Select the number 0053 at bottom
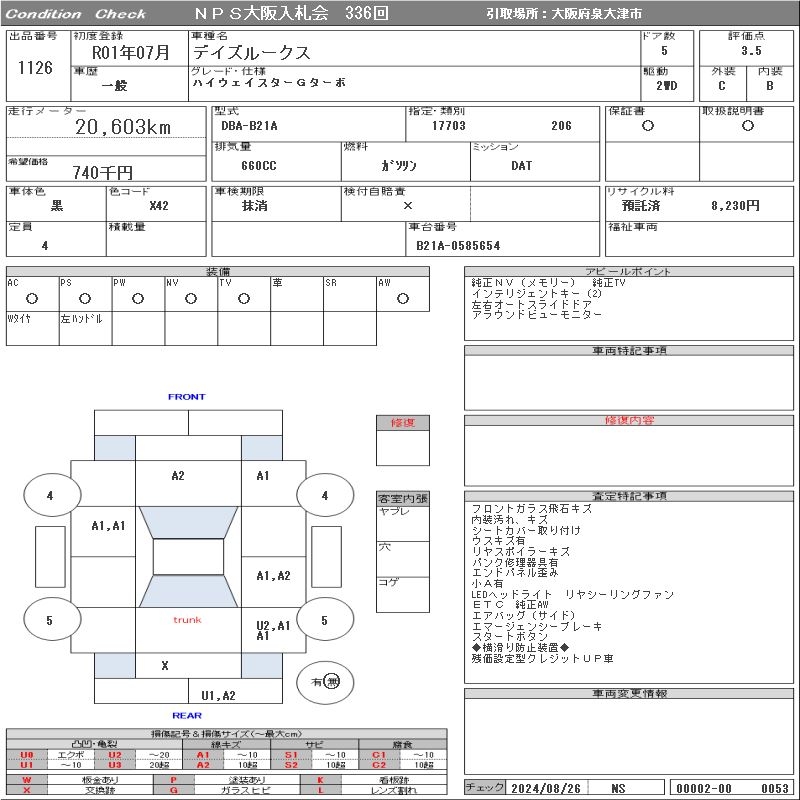800x800 pixels. click(775, 788)
